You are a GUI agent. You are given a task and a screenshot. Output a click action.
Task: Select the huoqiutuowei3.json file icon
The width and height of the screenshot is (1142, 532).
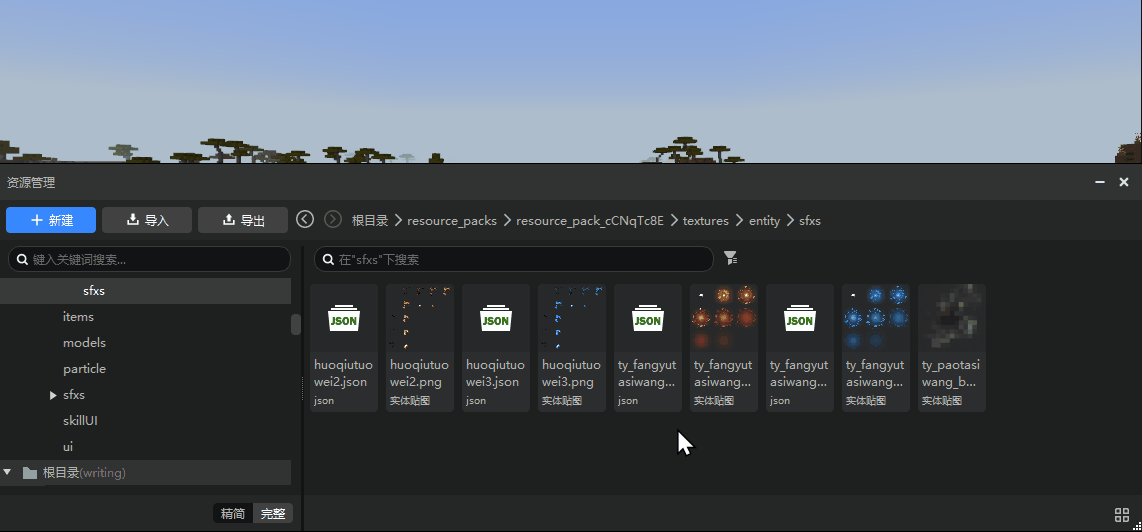coord(496,319)
